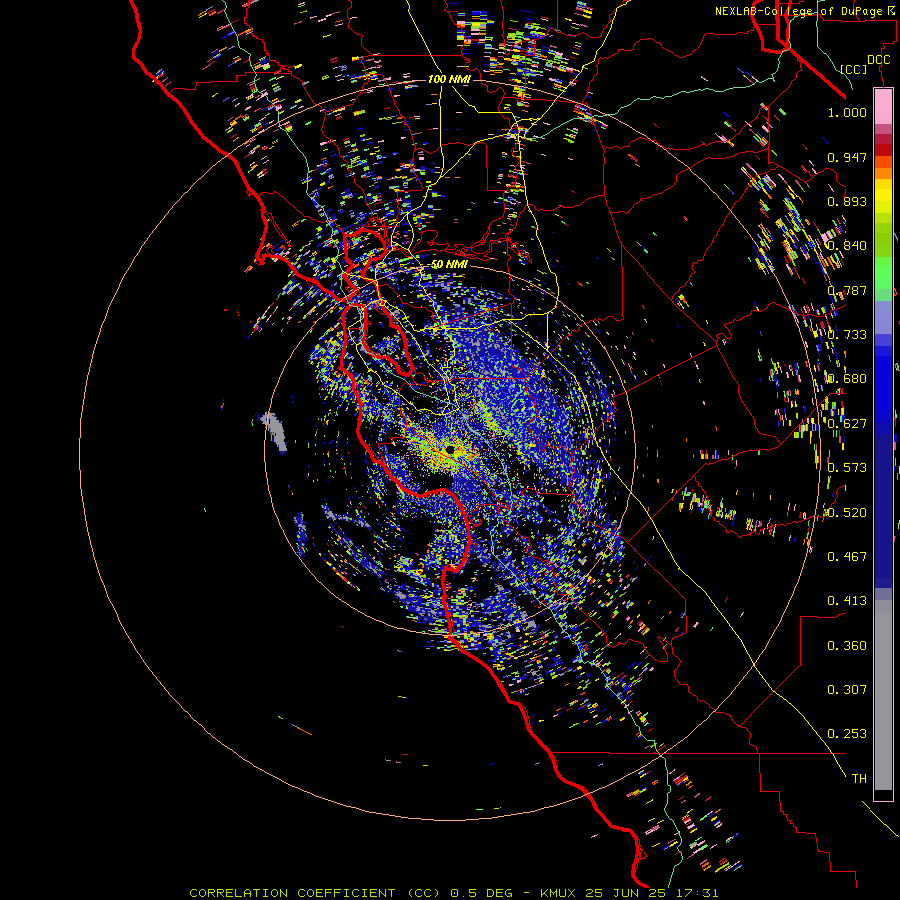Viewport: 900px width, 900px height.
Task: Click the 0.893 scale value
Action: pyautogui.click(x=847, y=201)
